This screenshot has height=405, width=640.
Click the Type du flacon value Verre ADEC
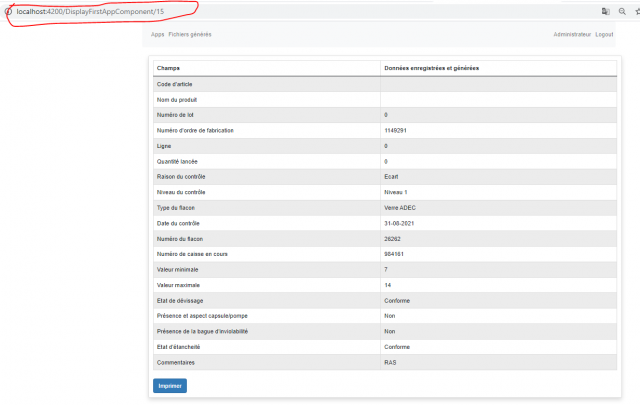click(x=400, y=207)
